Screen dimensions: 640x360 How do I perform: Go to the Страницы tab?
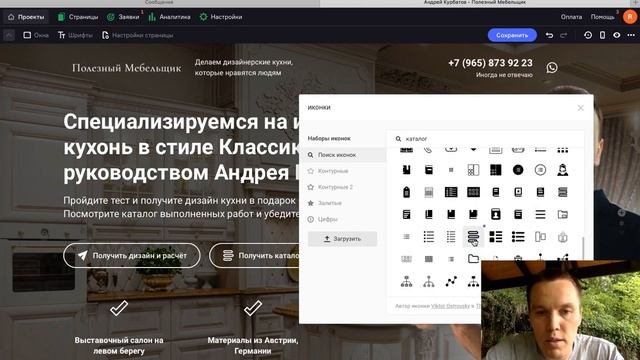point(78,17)
